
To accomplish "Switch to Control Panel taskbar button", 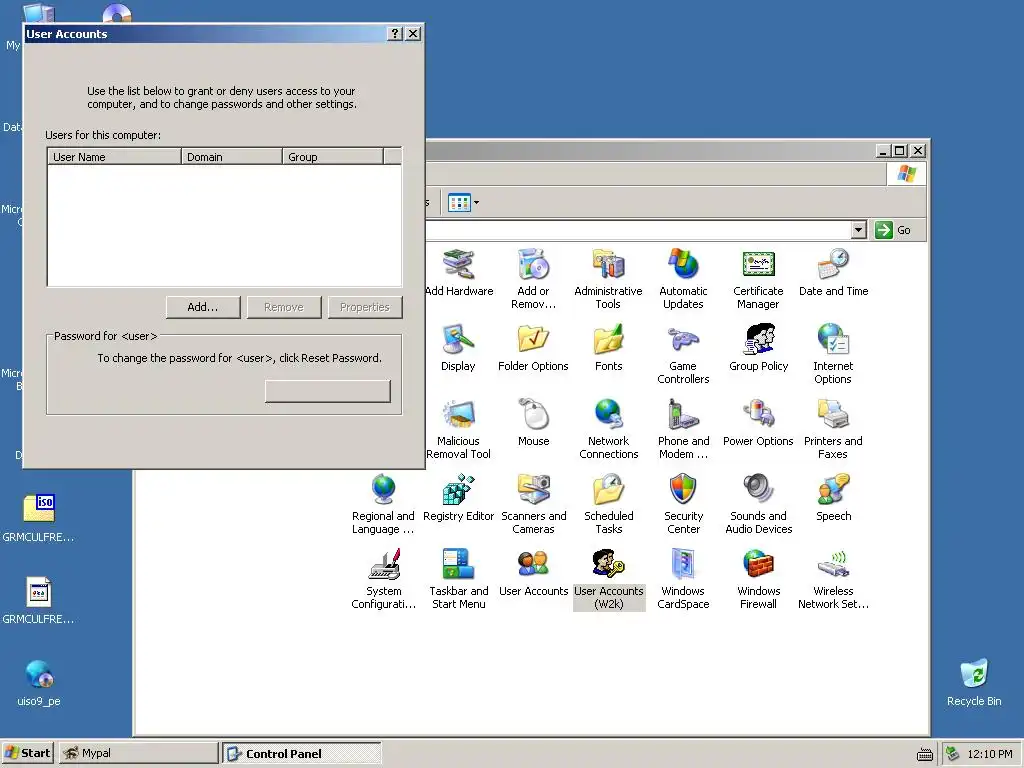I will pos(302,753).
